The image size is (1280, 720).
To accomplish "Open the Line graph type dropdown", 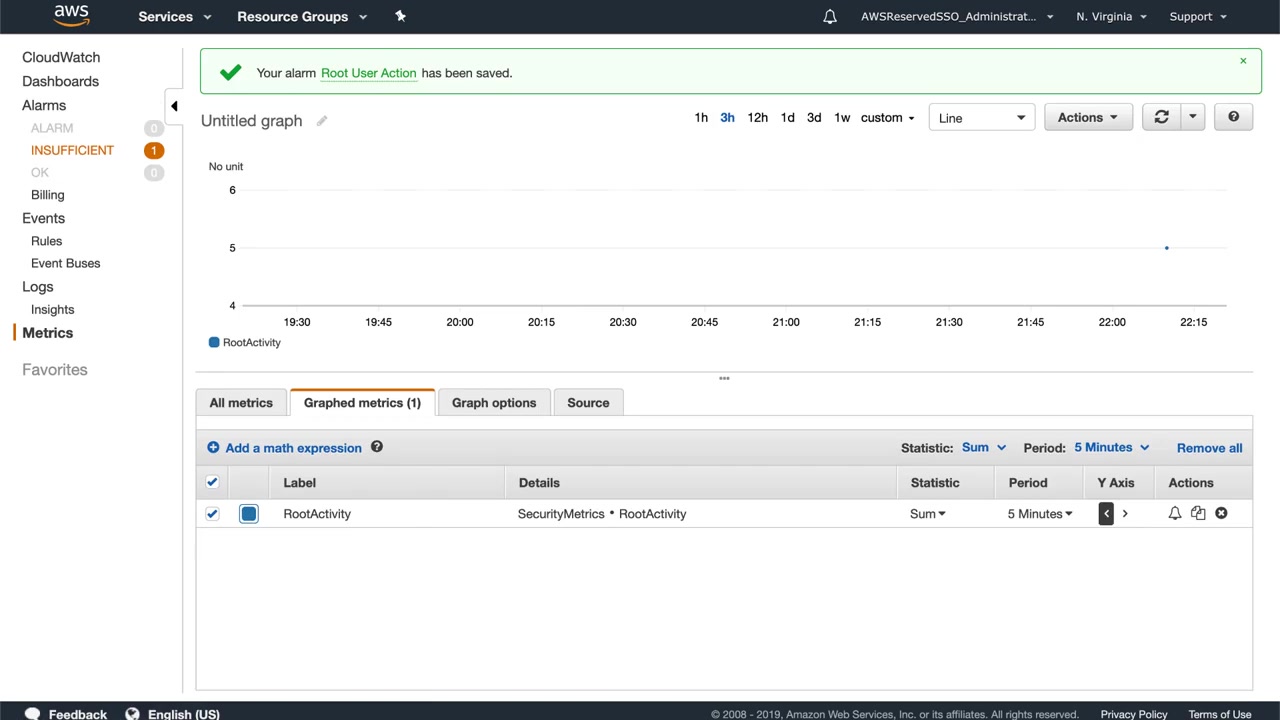I will pos(981,118).
